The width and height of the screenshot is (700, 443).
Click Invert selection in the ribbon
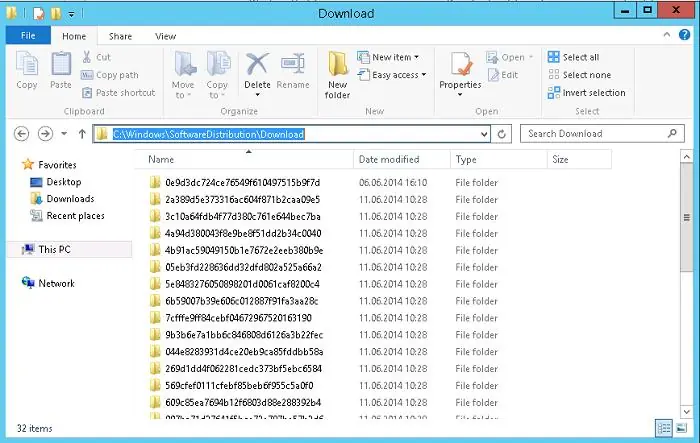[587, 93]
